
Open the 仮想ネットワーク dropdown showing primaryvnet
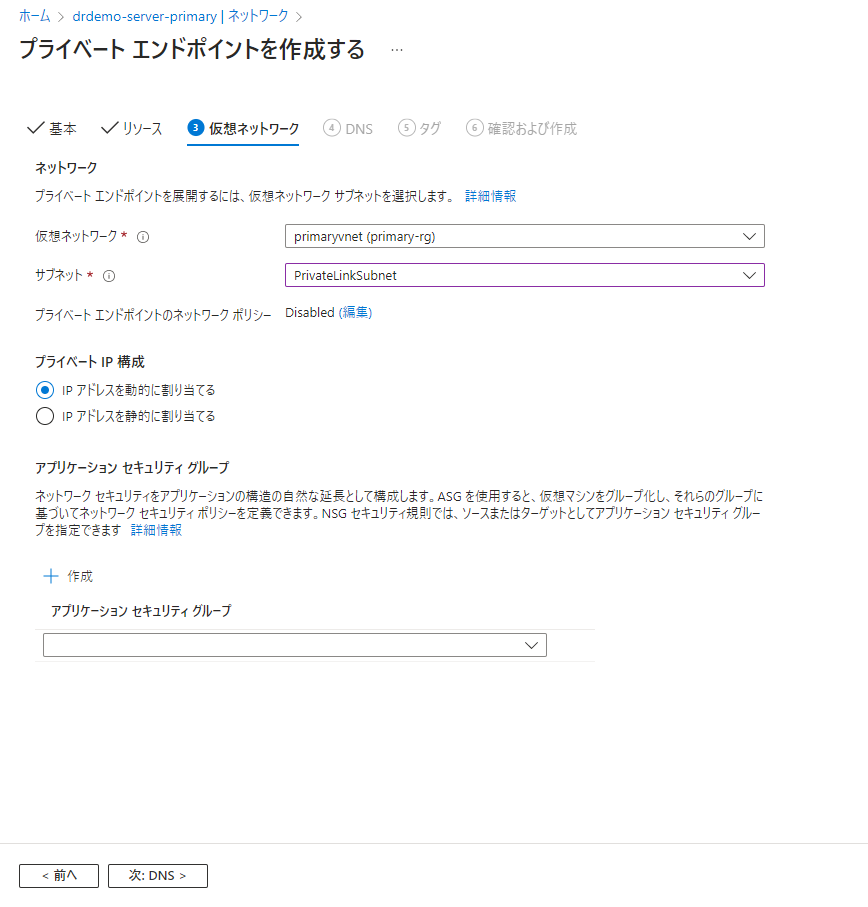525,236
